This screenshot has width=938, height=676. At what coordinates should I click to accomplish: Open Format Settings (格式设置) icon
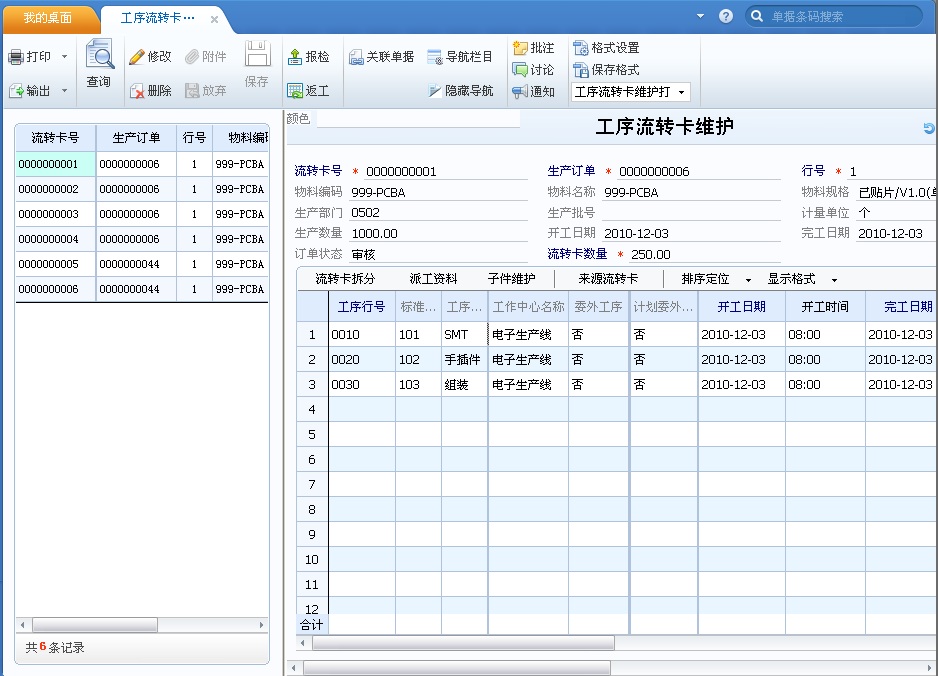click(x=581, y=48)
